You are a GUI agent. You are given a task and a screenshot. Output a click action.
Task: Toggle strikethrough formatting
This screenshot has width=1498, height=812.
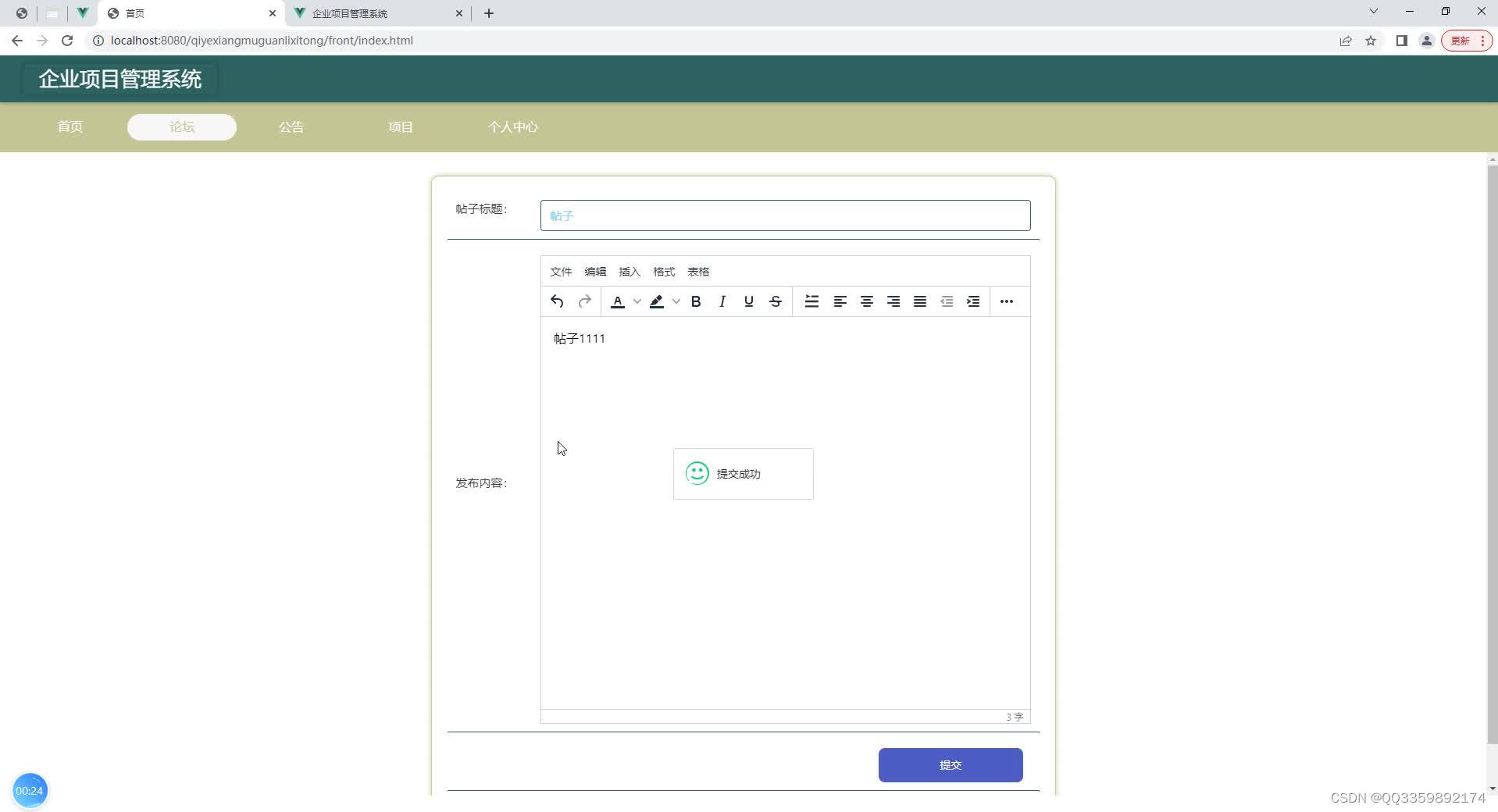click(x=776, y=301)
